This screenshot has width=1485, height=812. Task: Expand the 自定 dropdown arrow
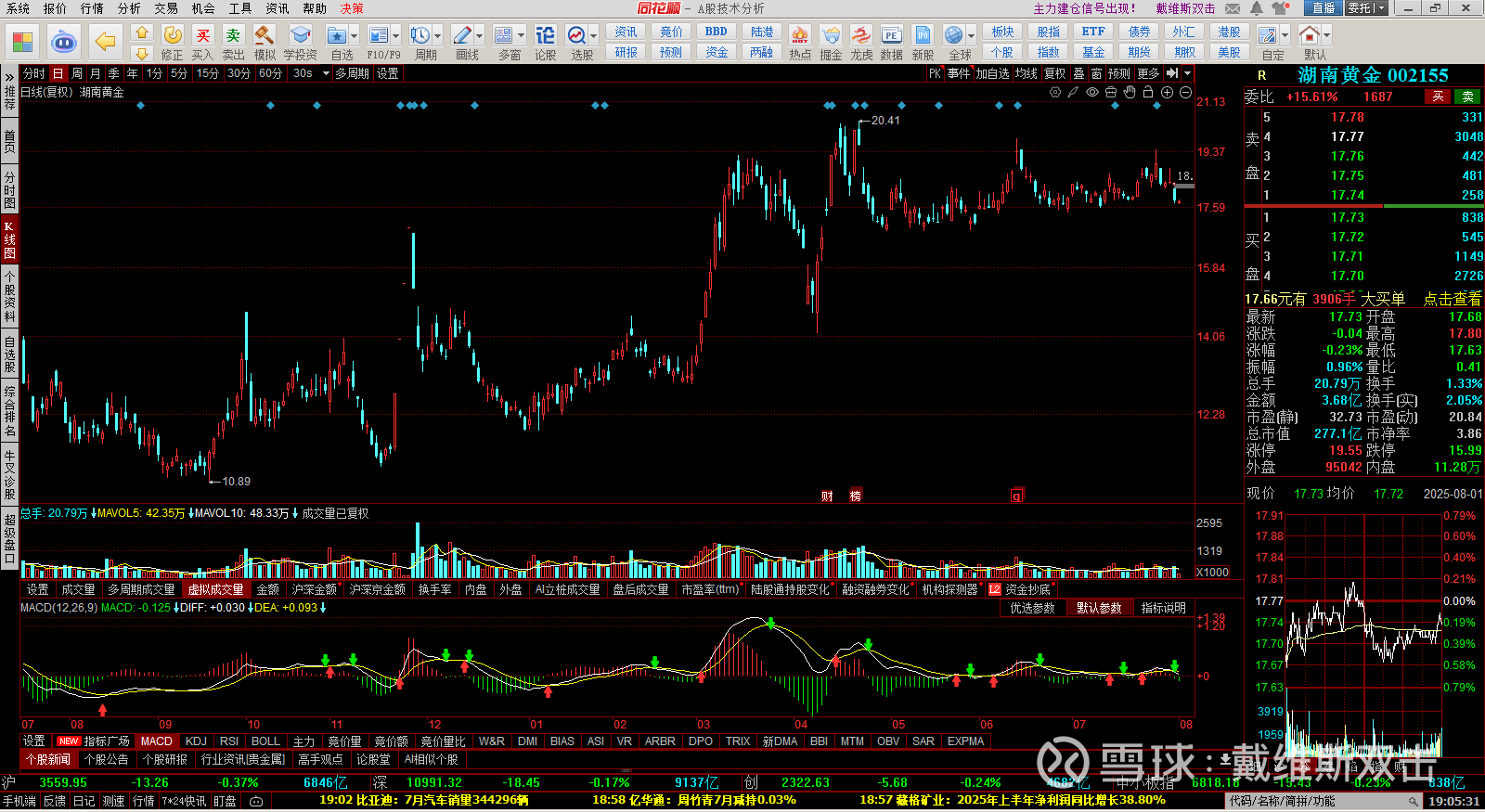click(x=1285, y=36)
